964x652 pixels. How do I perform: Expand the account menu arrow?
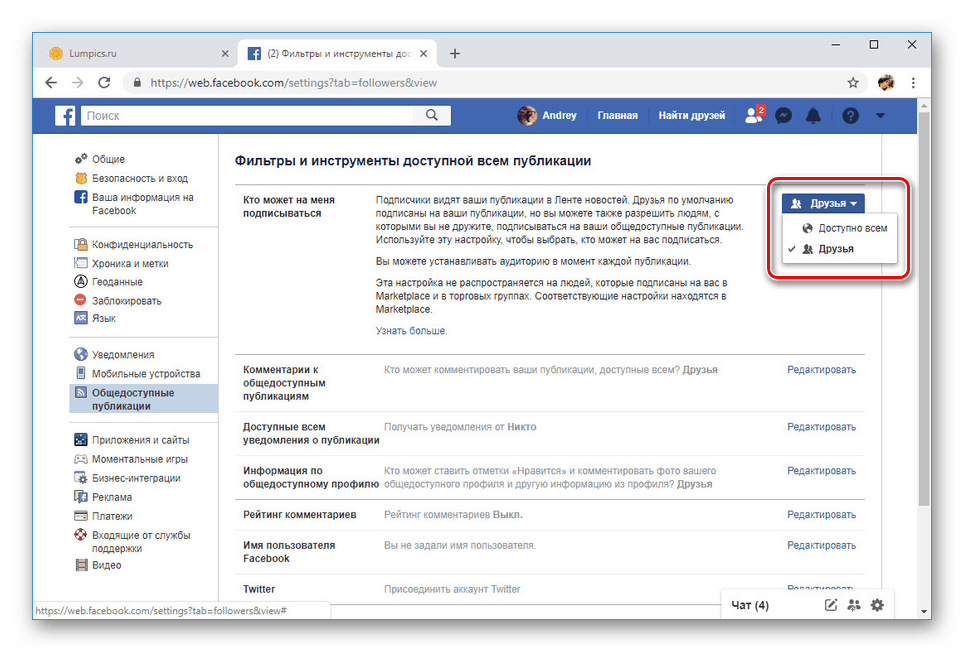tap(880, 116)
